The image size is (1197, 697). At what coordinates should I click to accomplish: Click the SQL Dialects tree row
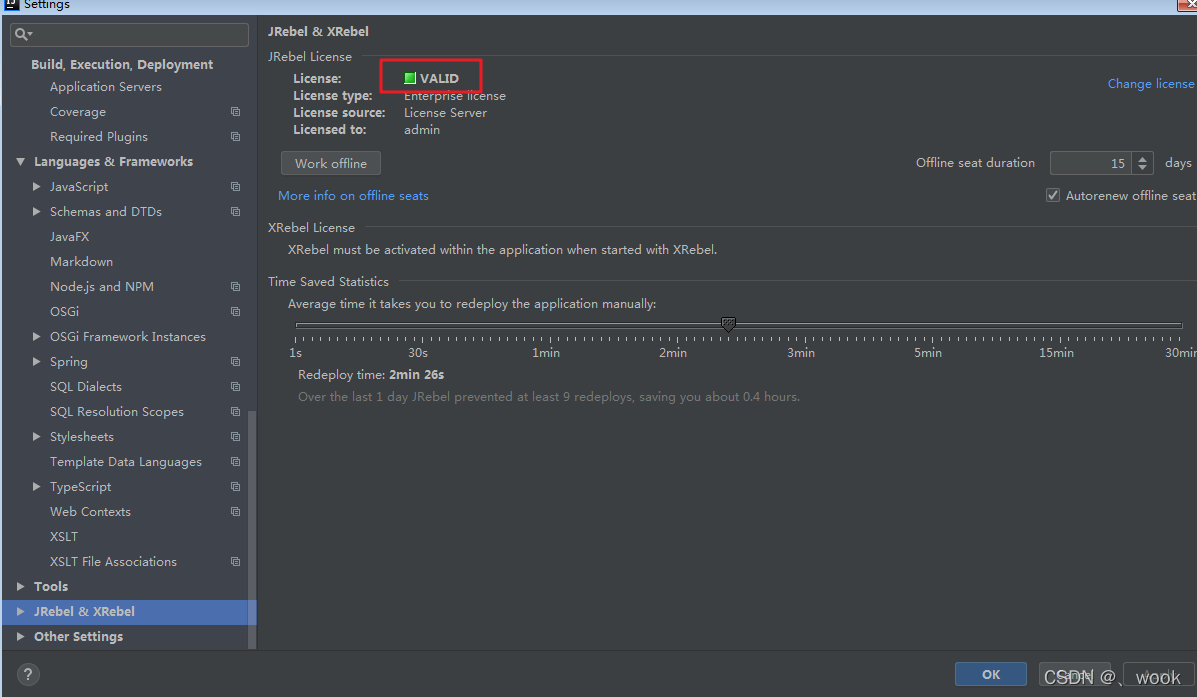pyautogui.click(x=129, y=386)
